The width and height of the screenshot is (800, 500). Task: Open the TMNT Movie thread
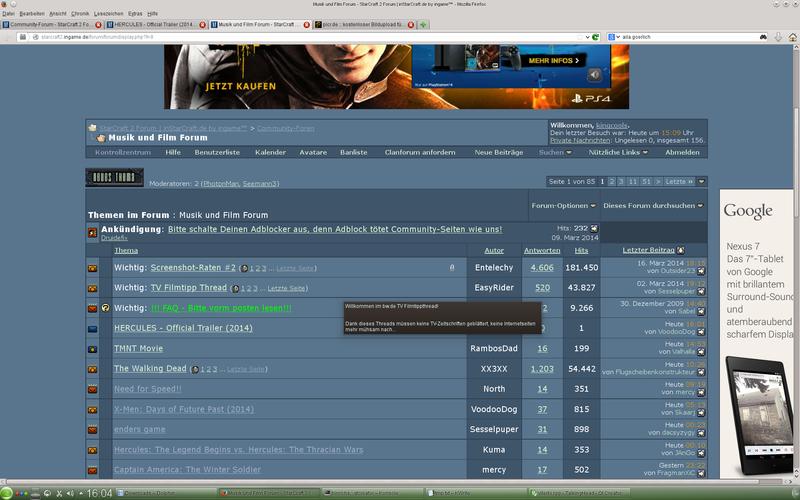pos(138,348)
